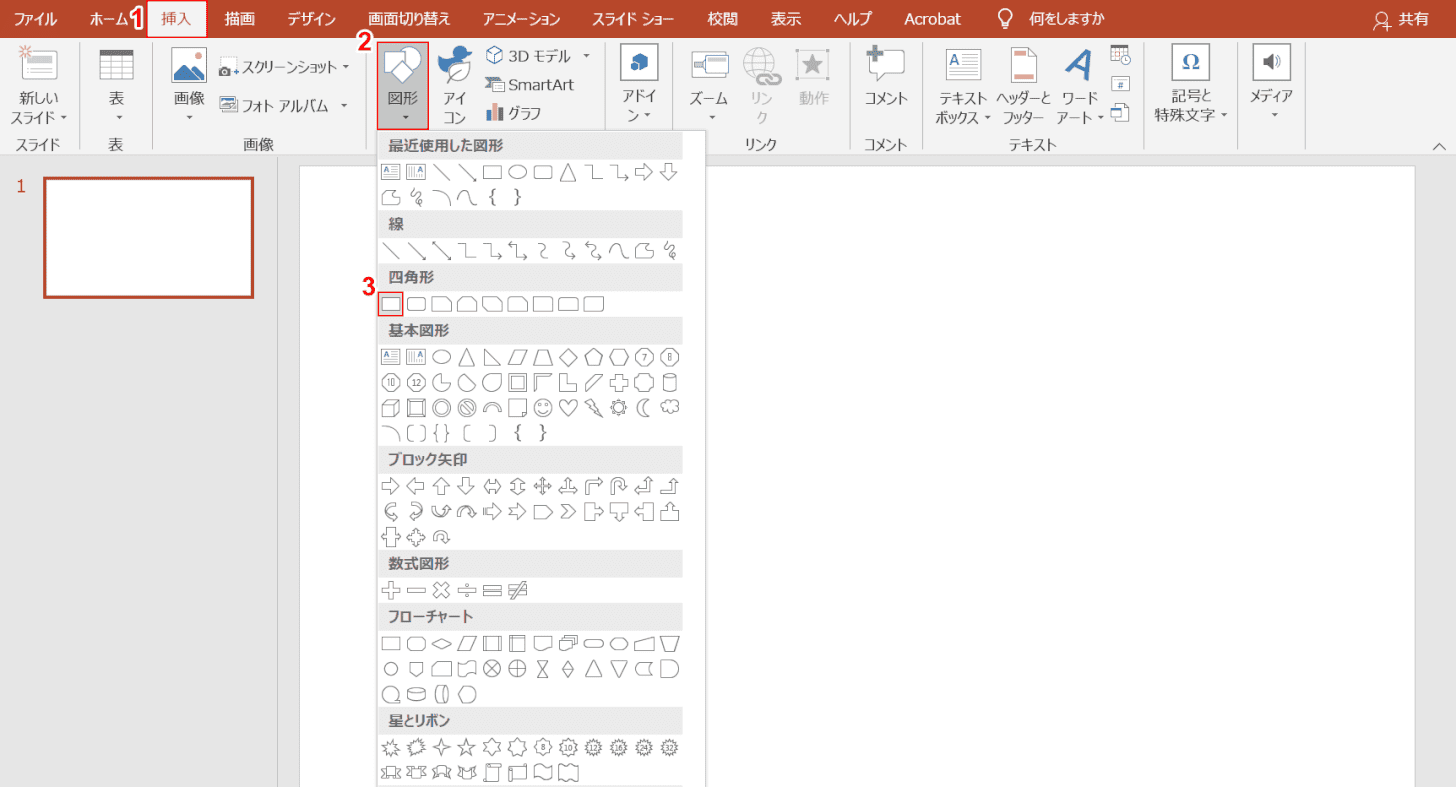Viewport: 1456px width, 787px height.
Task: Click the 共有 share button
Action: (1401, 19)
